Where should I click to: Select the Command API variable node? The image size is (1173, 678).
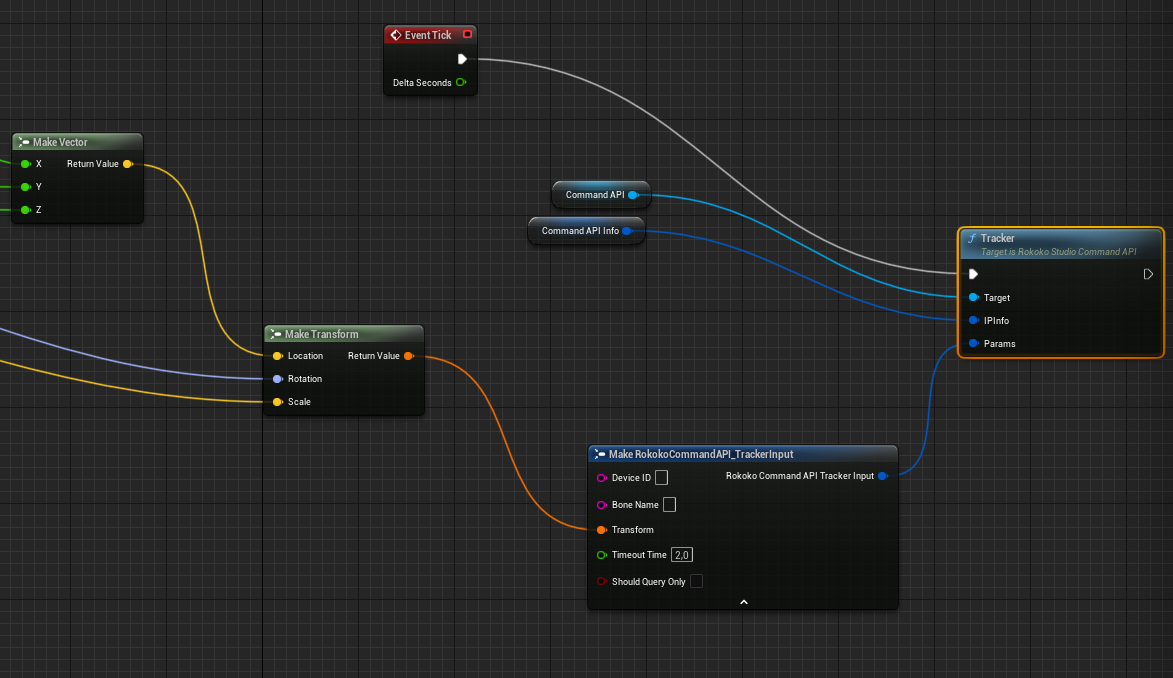[x=595, y=194]
